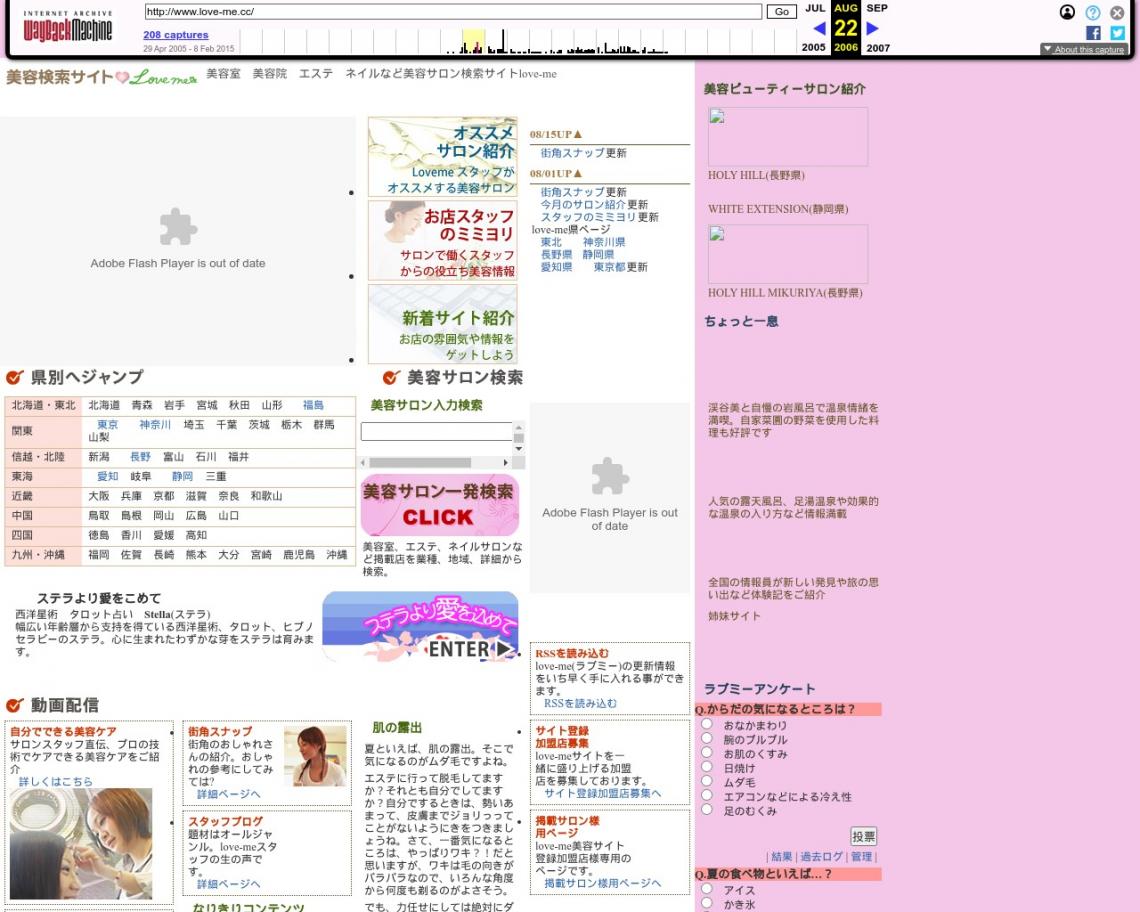
Task: Open 今月のサロン紹介 update link
Action: pyautogui.click(x=582, y=204)
